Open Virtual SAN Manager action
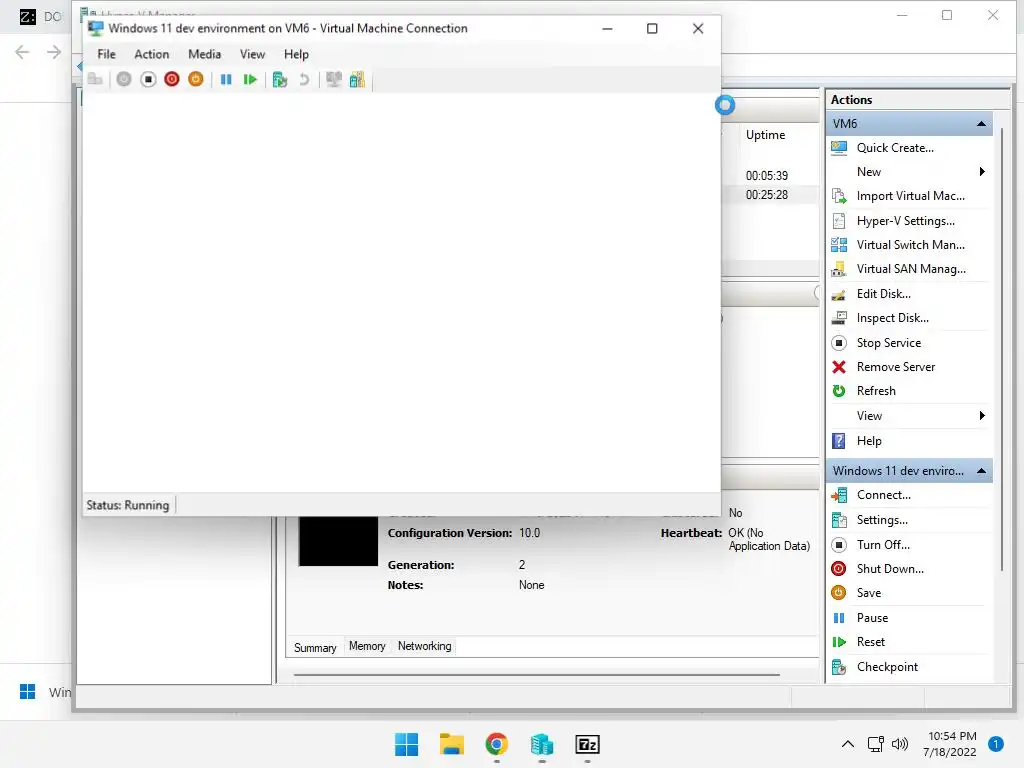The width and height of the screenshot is (1024, 768). point(909,269)
